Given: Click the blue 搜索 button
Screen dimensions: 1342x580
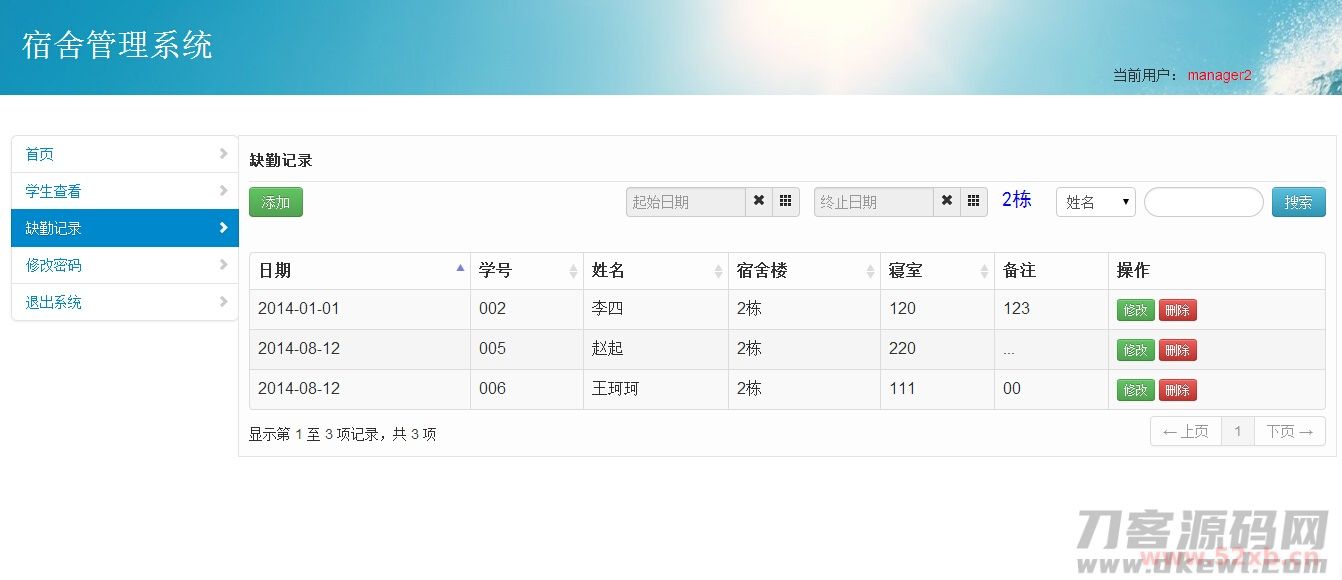Looking at the screenshot, I should (1298, 202).
